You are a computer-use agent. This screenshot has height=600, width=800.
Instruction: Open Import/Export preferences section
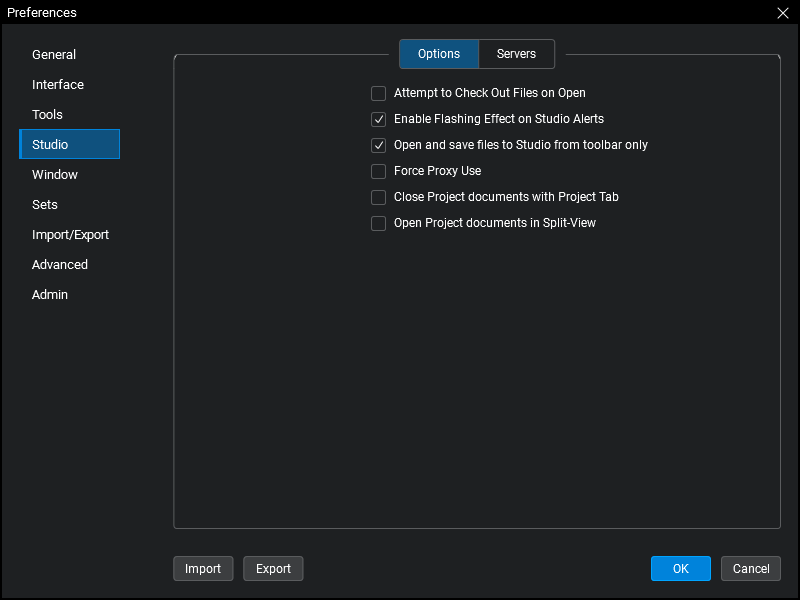pos(70,235)
